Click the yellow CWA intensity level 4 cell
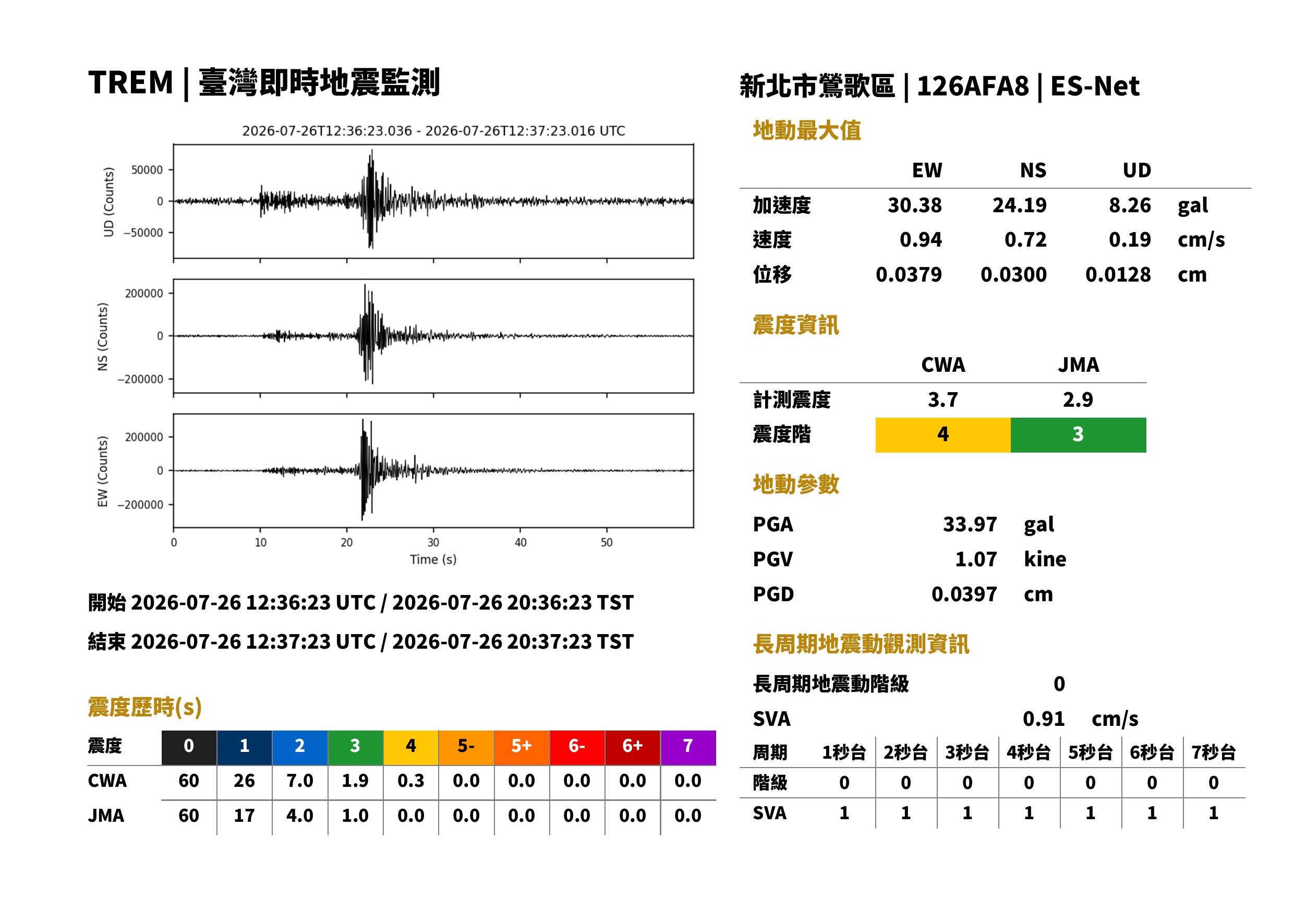The image size is (1294, 924). click(x=942, y=435)
